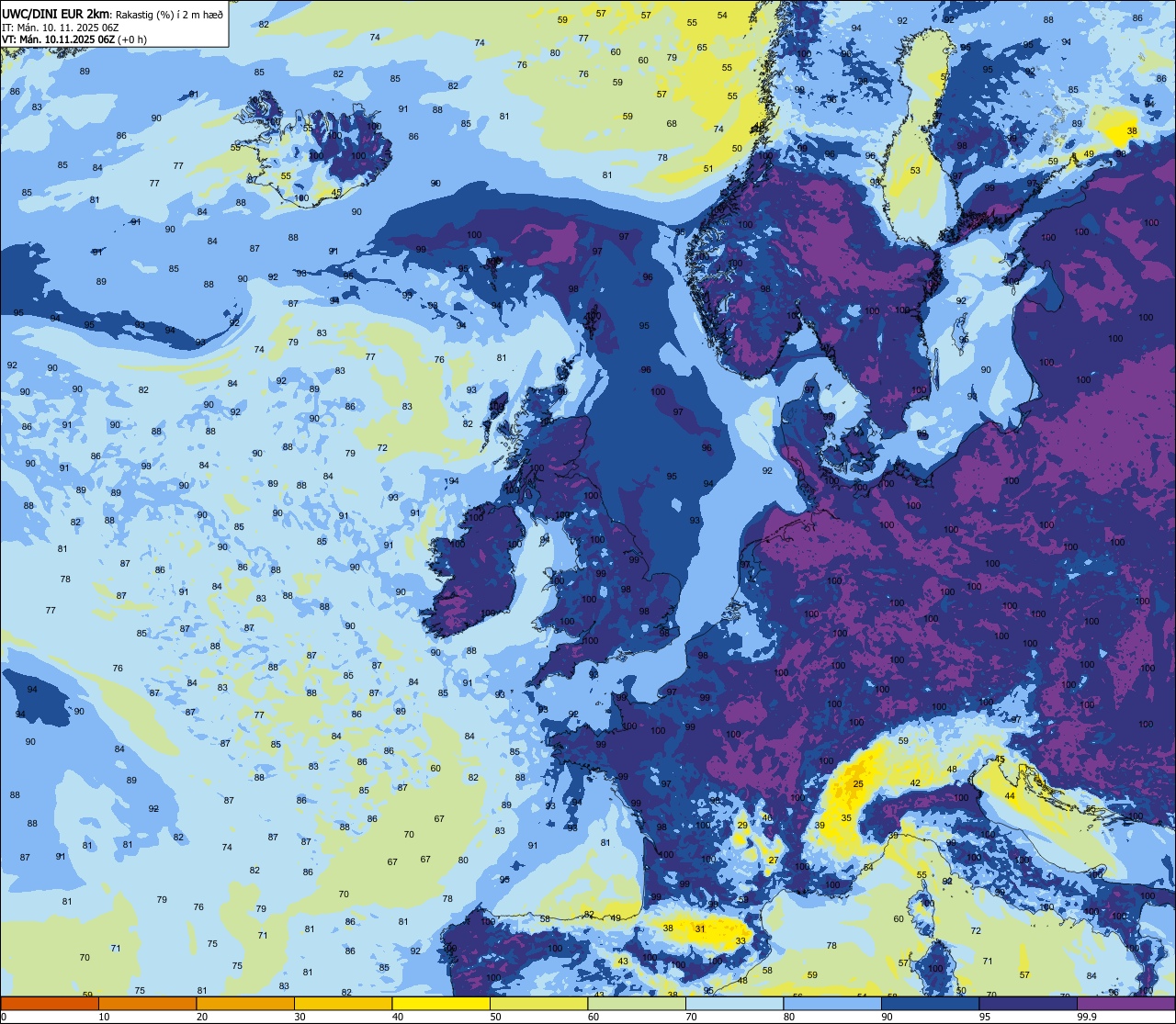The image size is (1176, 1024).
Task: Pick the legend swatch for 0 to 10 percent
Action: 50,1003
